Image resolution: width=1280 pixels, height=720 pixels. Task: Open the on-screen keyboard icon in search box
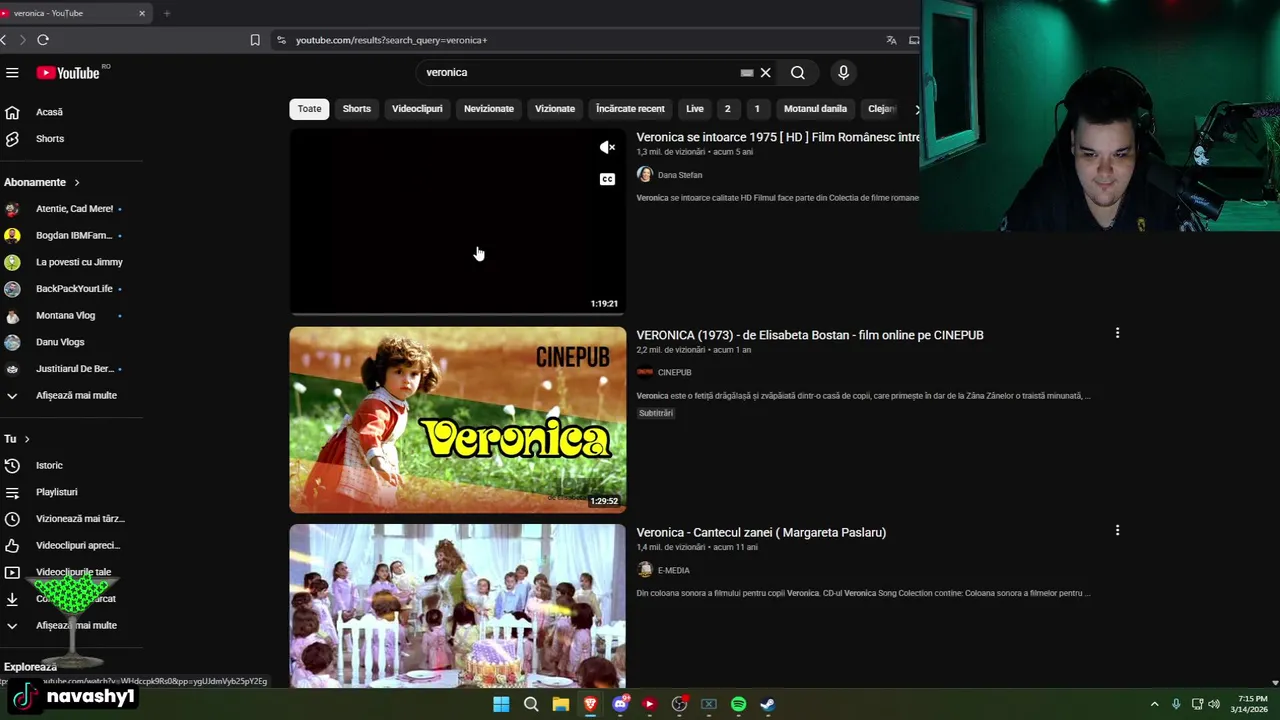(746, 73)
